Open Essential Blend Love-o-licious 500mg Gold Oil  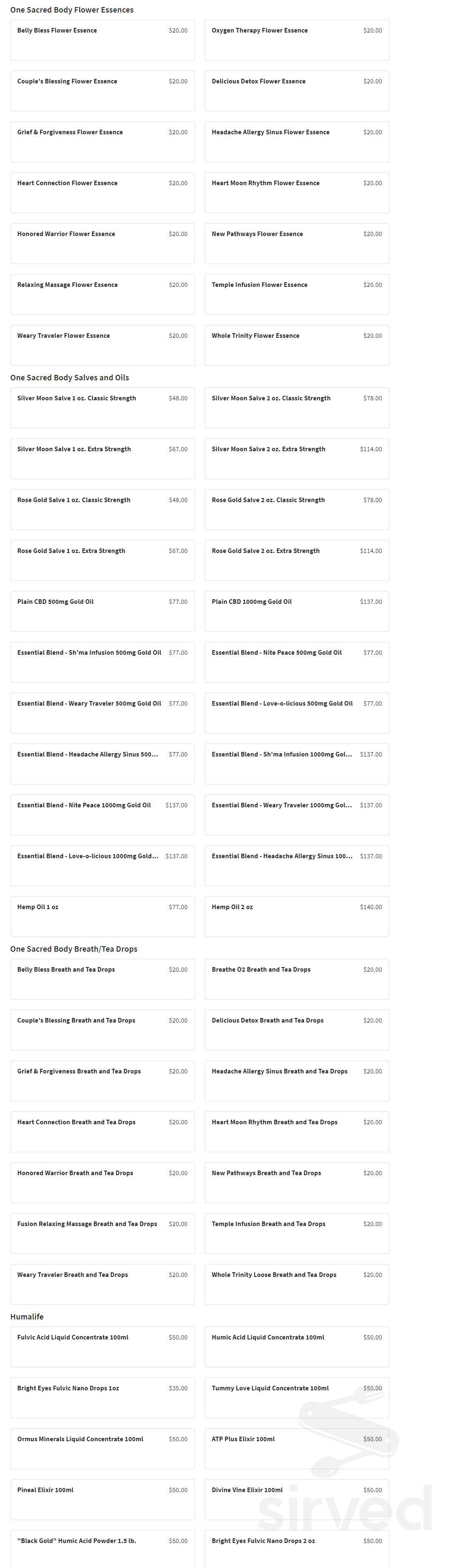[297, 714]
